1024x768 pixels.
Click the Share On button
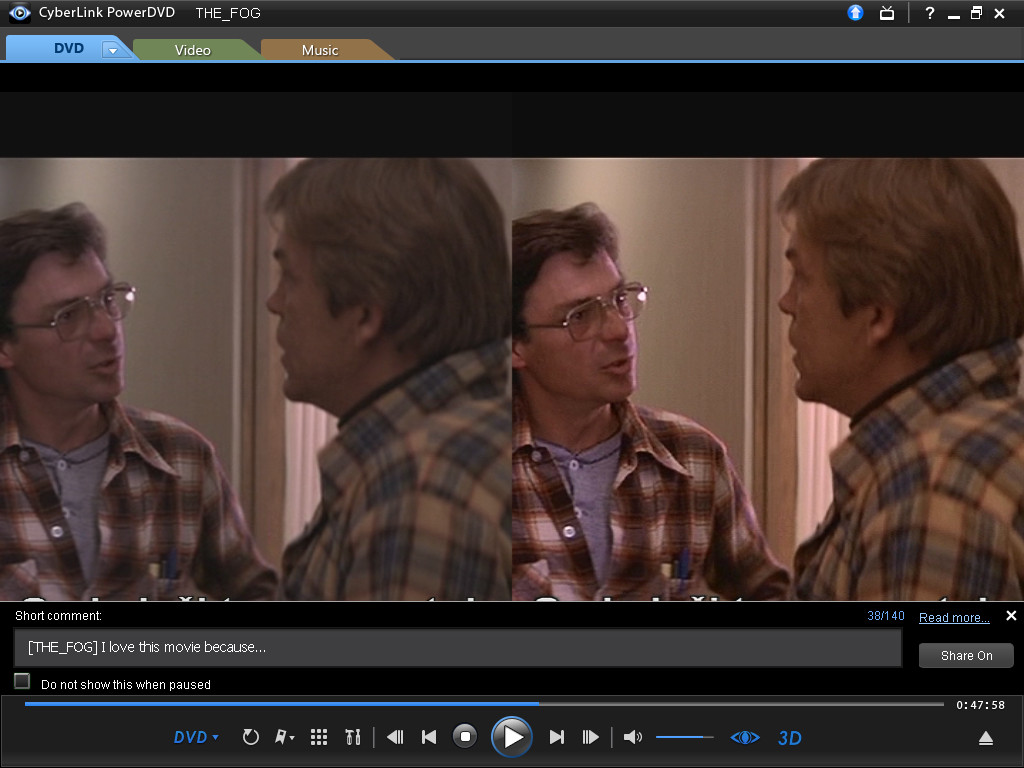point(967,656)
